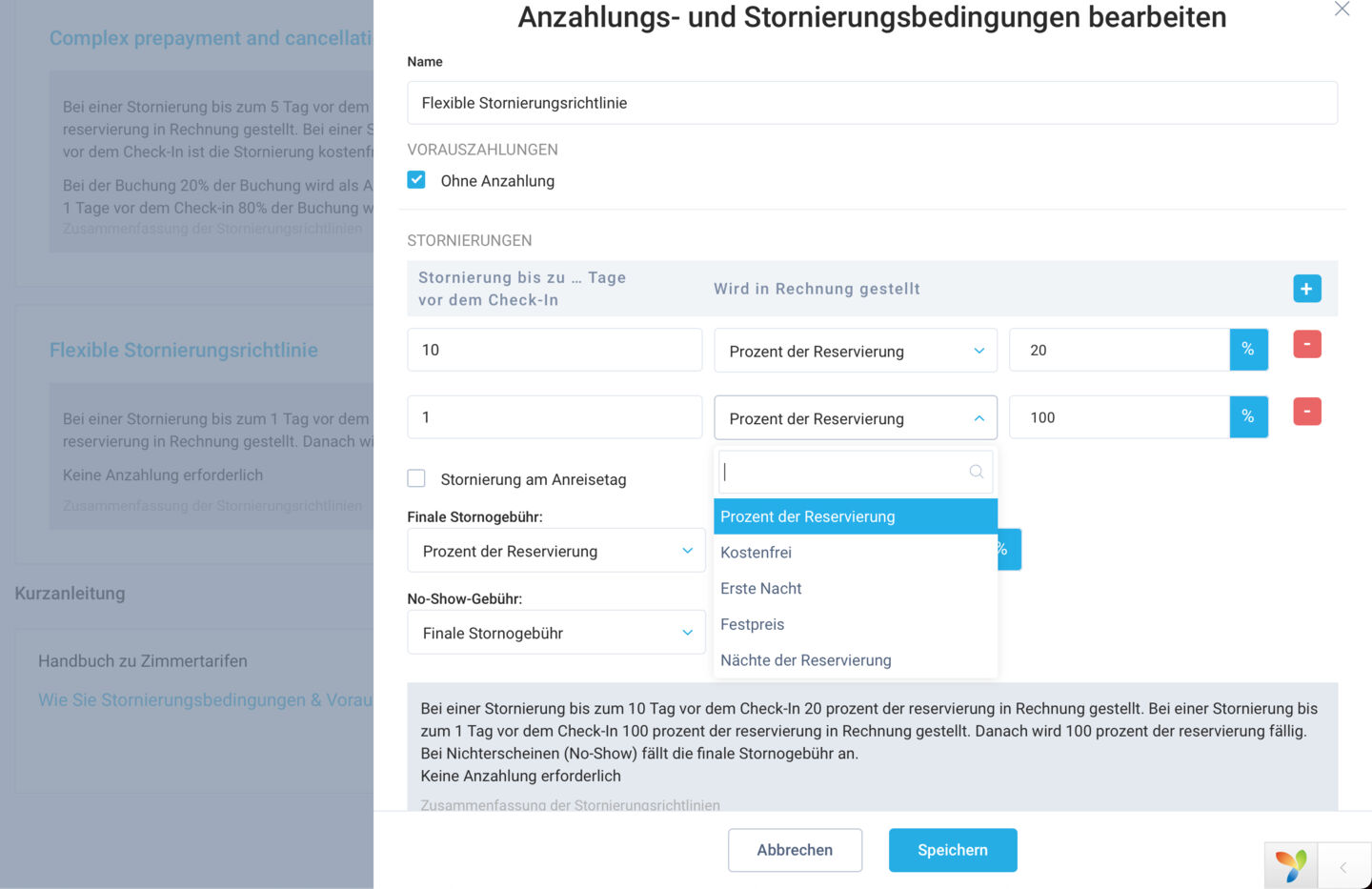Collapse the side widget with the left chevron

tap(1343, 867)
